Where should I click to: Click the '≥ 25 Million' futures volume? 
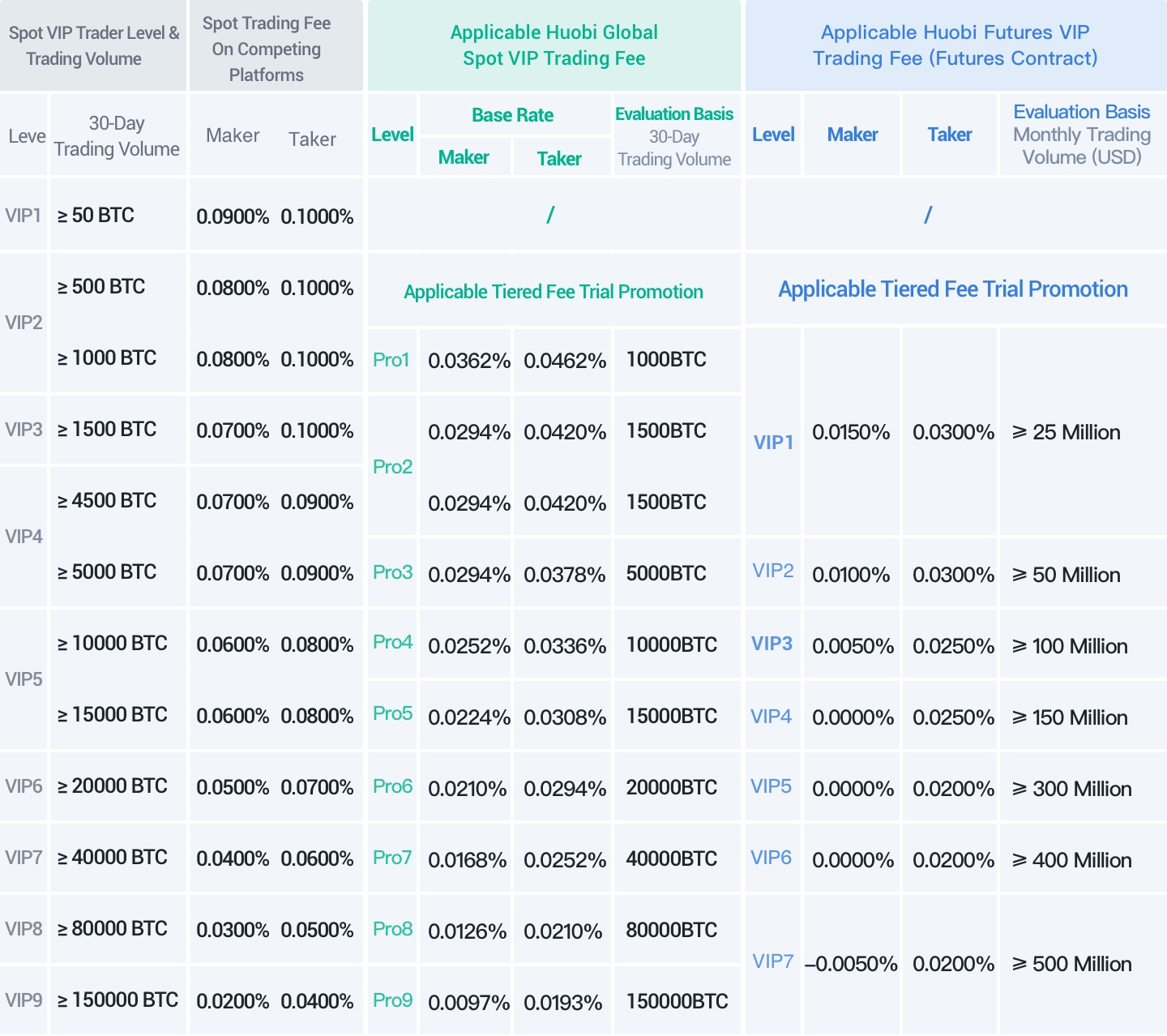pyautogui.click(x=1067, y=432)
